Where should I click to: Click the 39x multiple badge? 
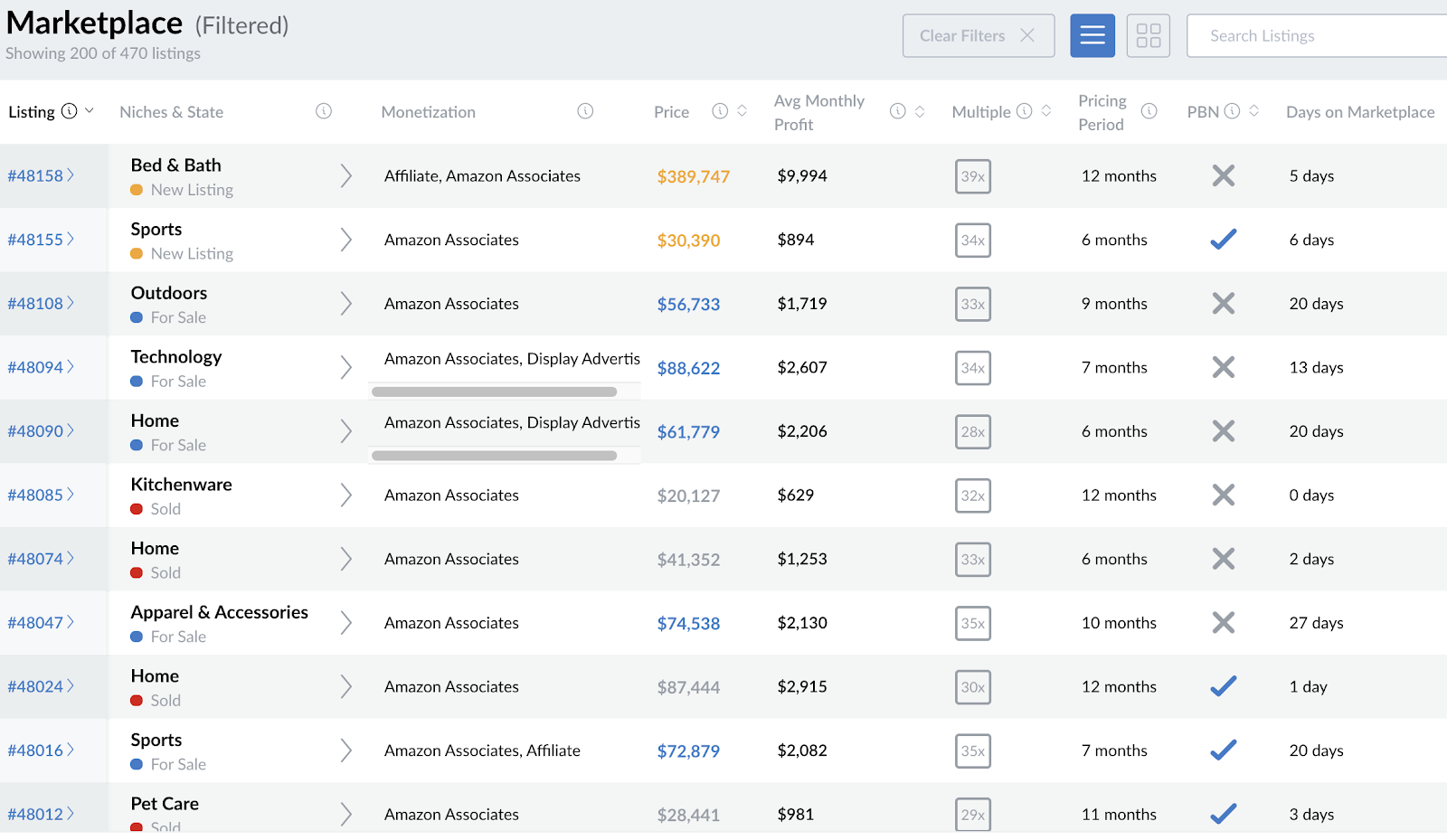coord(972,176)
